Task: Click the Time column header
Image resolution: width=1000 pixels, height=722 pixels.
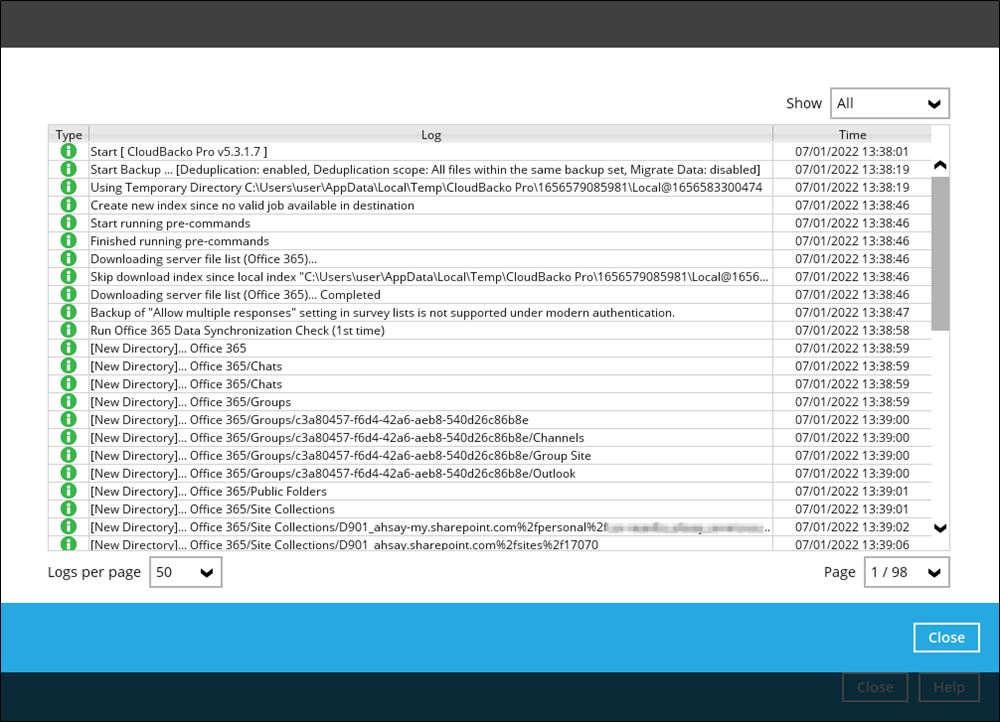Action: [852, 135]
